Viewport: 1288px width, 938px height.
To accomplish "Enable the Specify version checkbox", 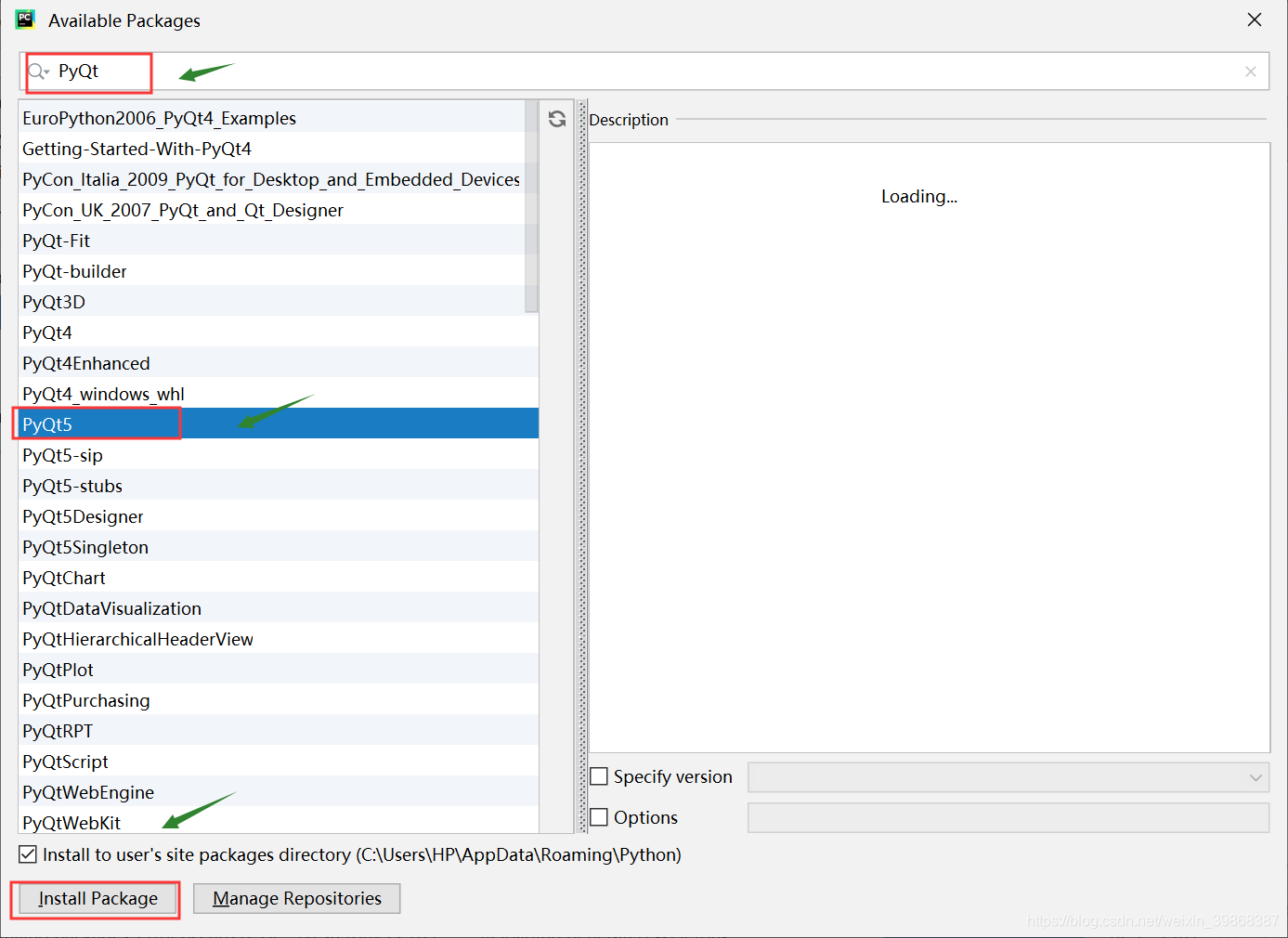I will tap(600, 776).
